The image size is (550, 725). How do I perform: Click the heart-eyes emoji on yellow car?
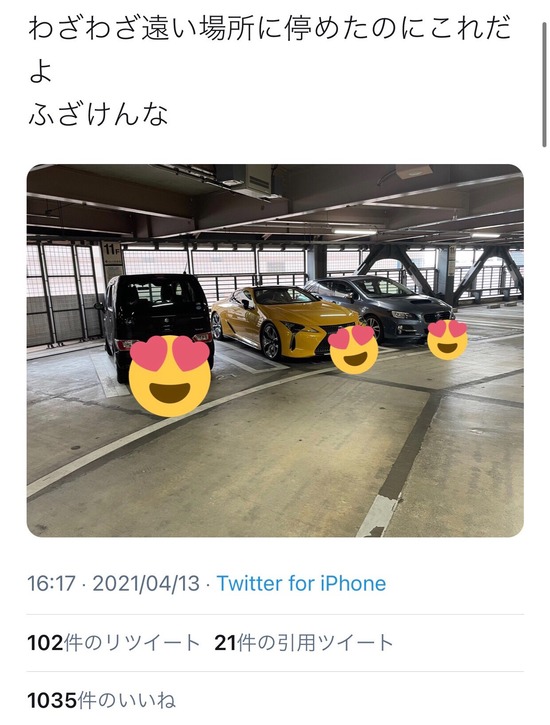click(x=354, y=349)
